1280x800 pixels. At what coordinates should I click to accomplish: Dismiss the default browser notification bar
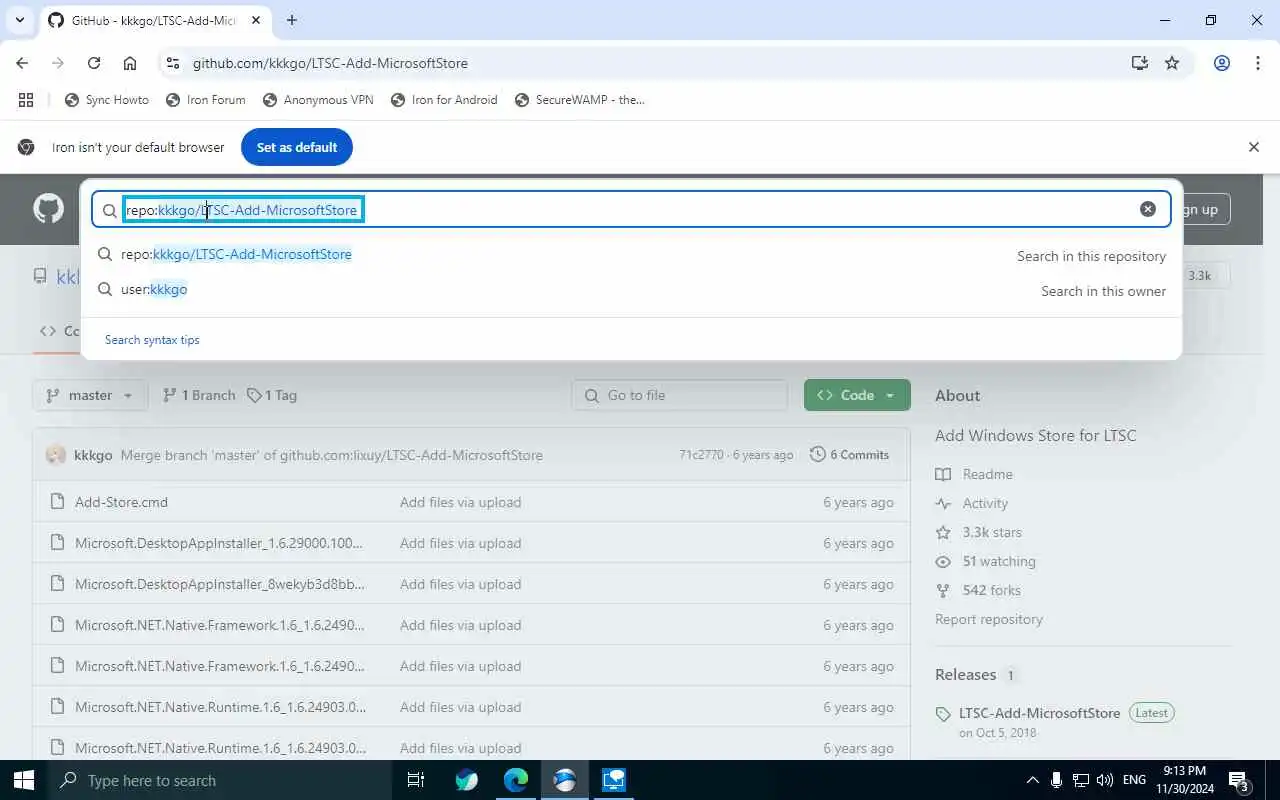tap(1254, 147)
